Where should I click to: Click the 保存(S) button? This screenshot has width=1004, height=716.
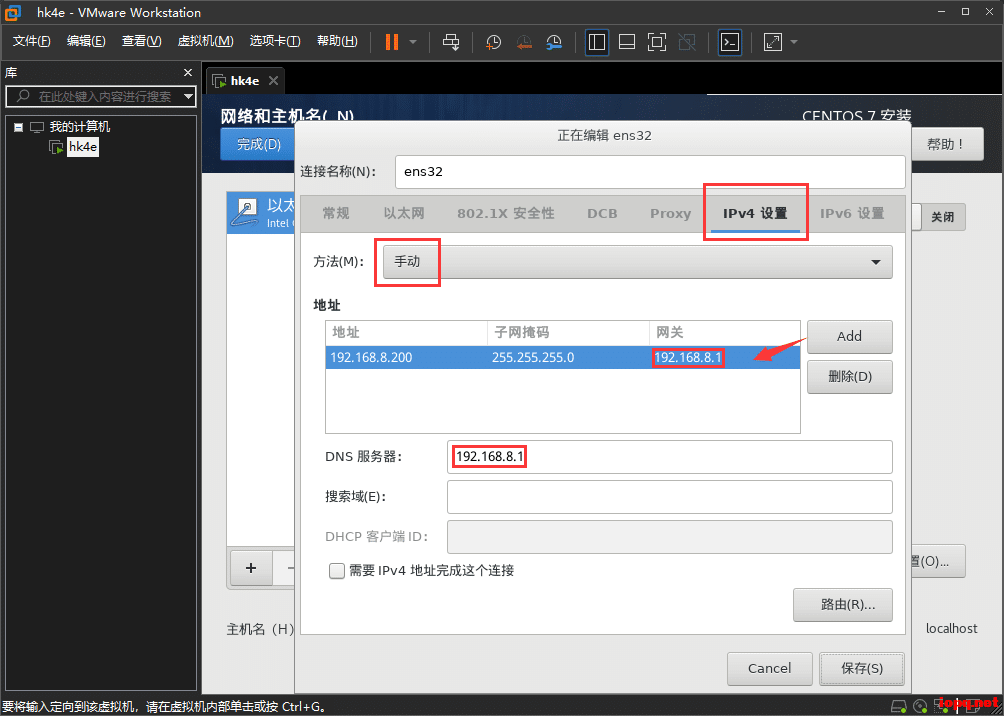click(861, 668)
